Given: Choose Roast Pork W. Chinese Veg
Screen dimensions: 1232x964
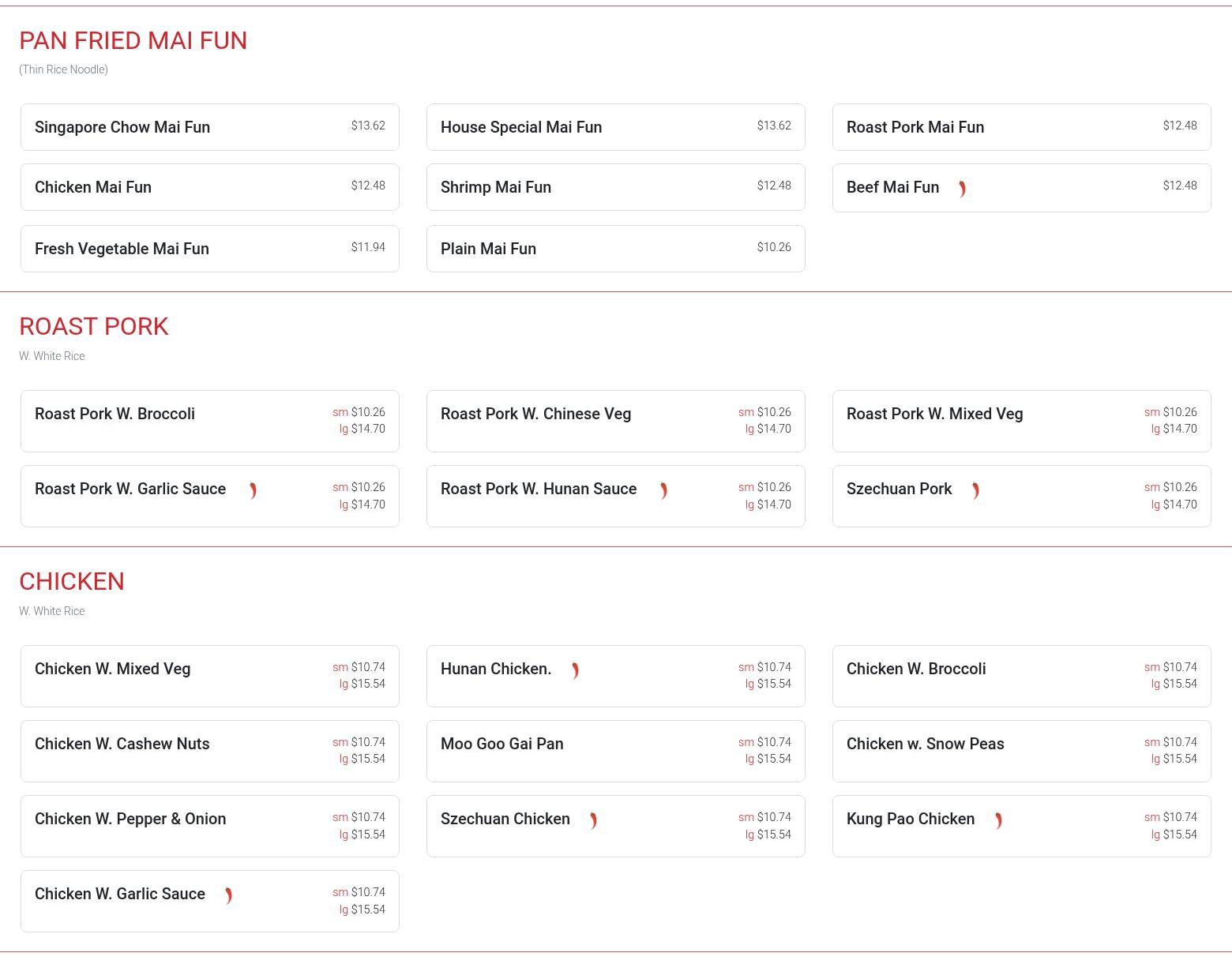Looking at the screenshot, I should tap(616, 421).
